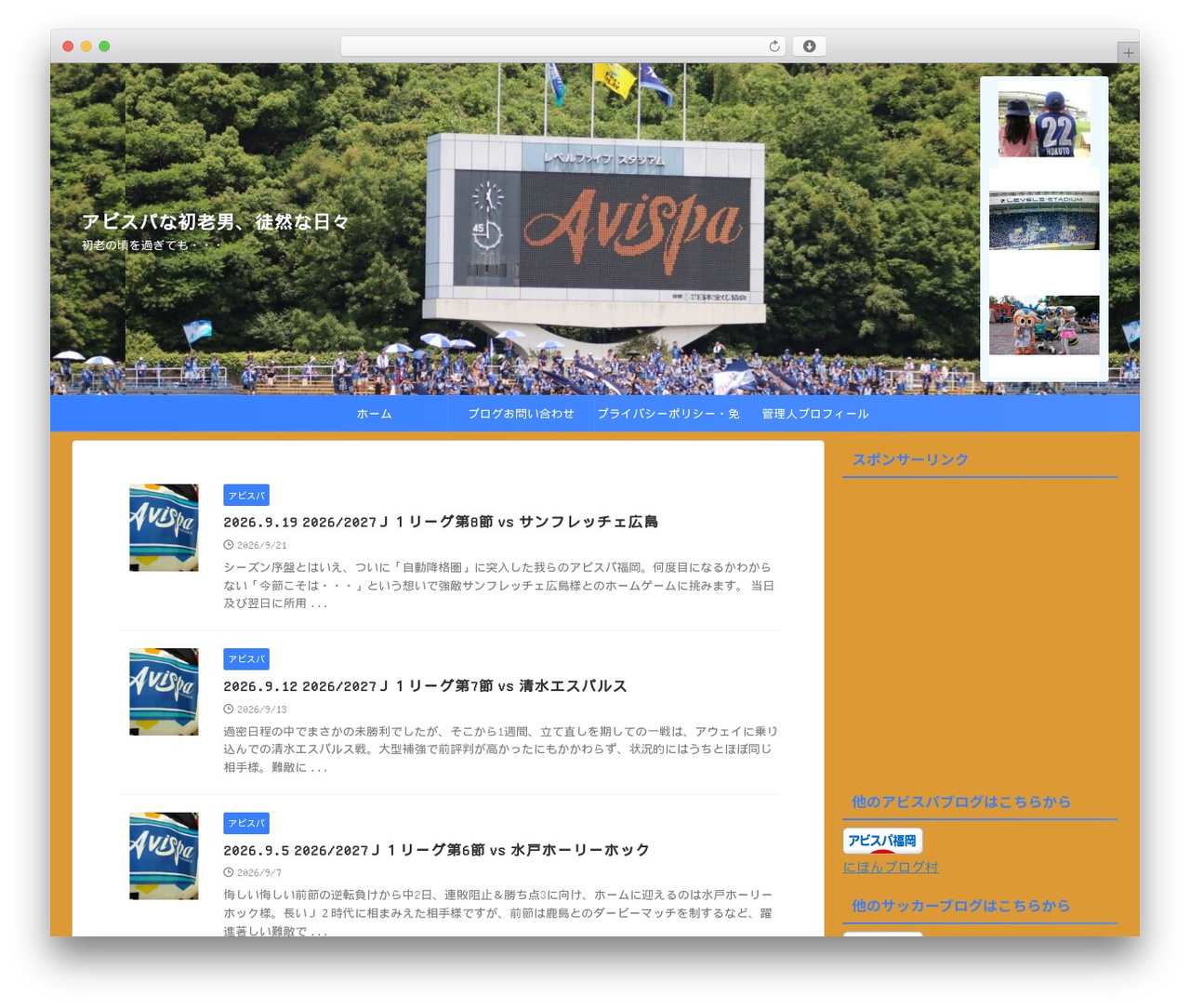Viewport: 1190px width, 1008px height.
Task: Open the 第7節 vs 清水エスパルス post title
Action: 425,685
